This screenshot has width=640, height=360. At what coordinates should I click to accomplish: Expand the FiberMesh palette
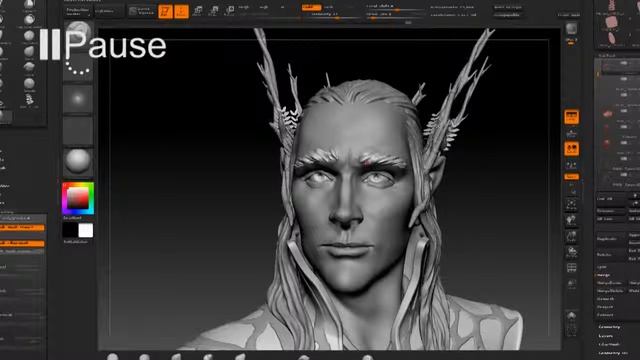(609, 344)
